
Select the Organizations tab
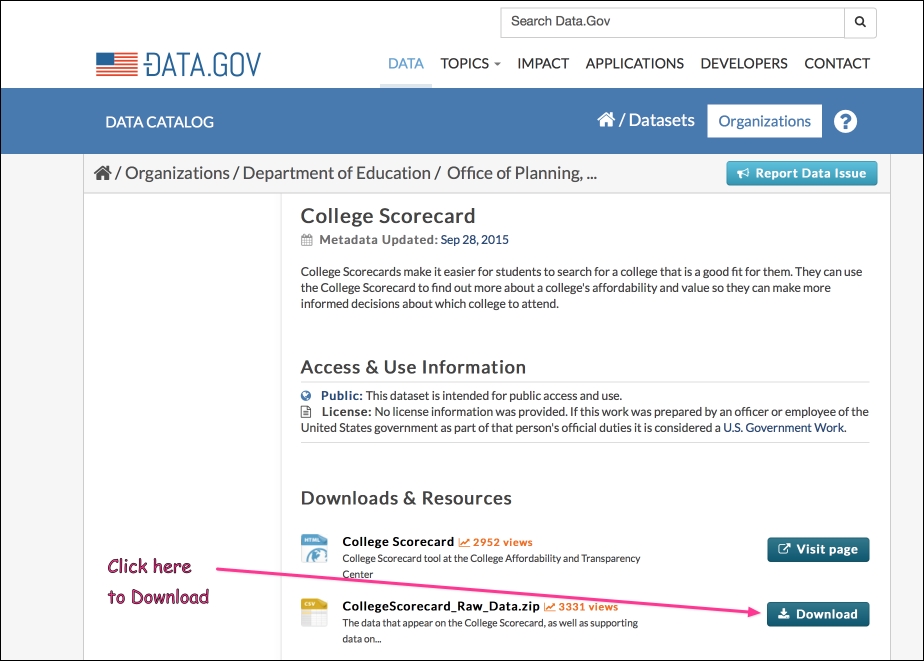click(x=764, y=121)
